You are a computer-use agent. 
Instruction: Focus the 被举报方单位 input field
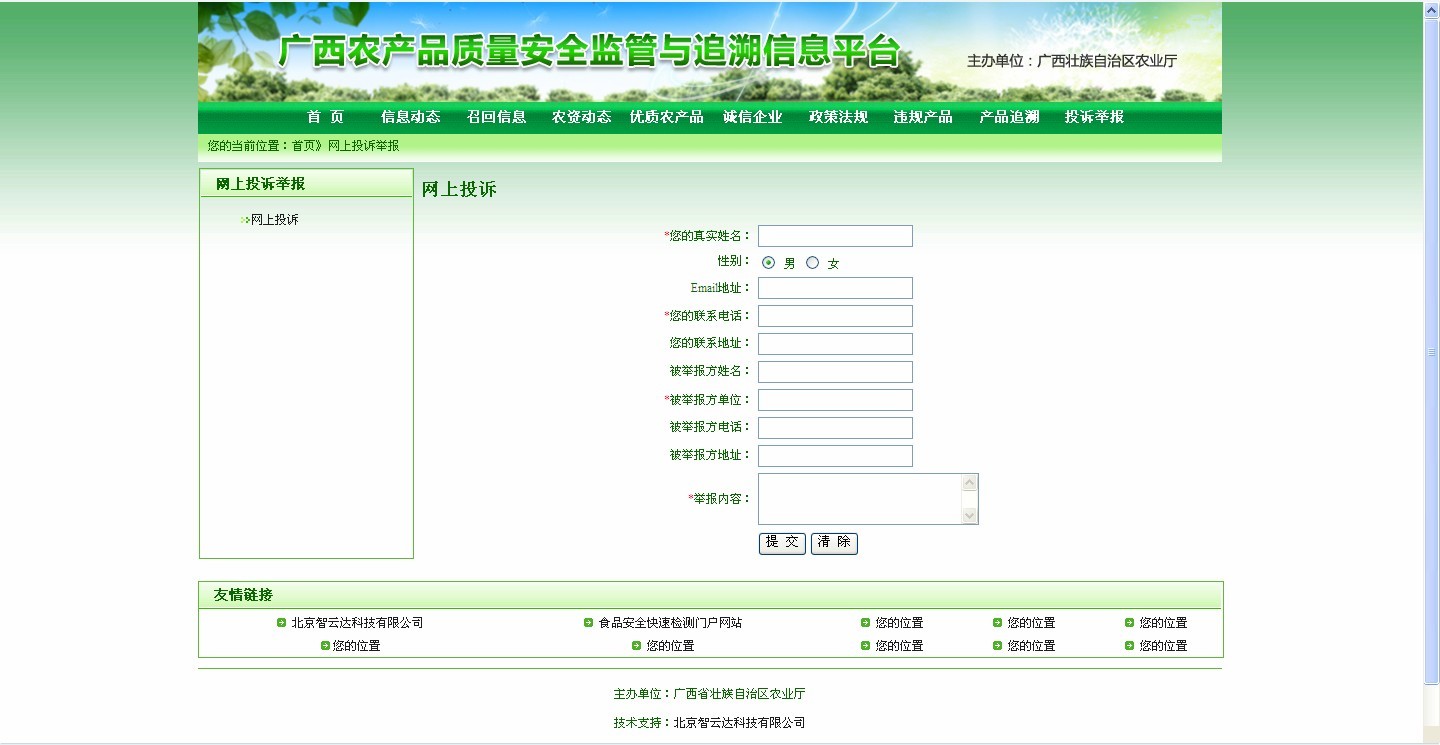[835, 400]
